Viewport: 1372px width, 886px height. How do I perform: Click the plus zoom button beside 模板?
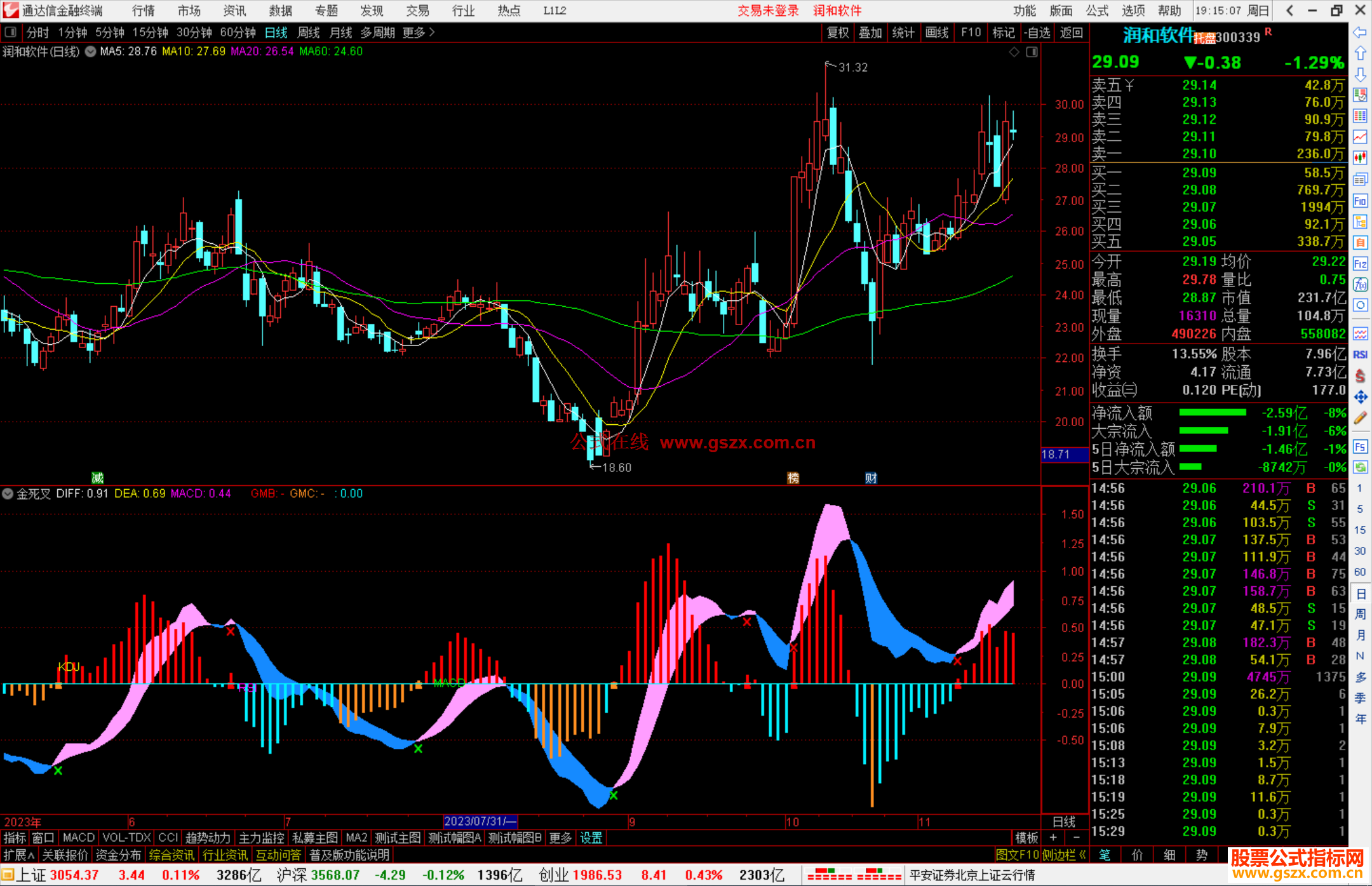click(x=1054, y=838)
